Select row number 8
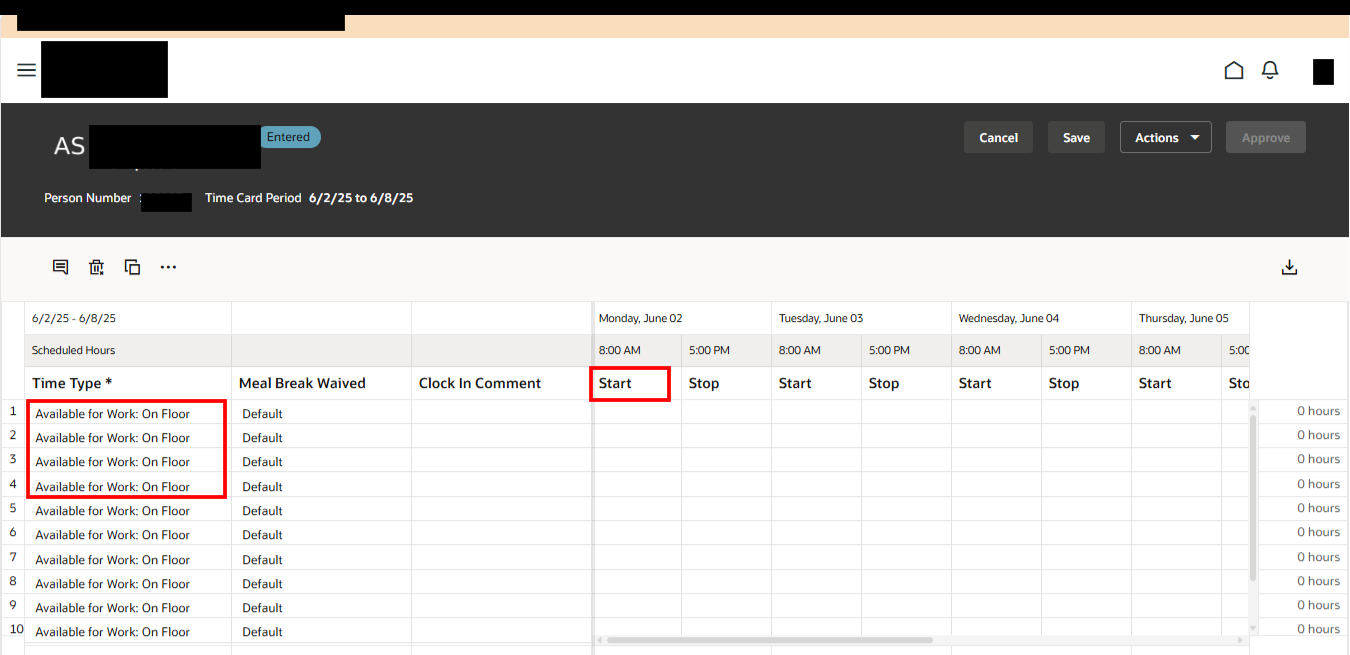The width and height of the screenshot is (1350, 655). (13, 581)
